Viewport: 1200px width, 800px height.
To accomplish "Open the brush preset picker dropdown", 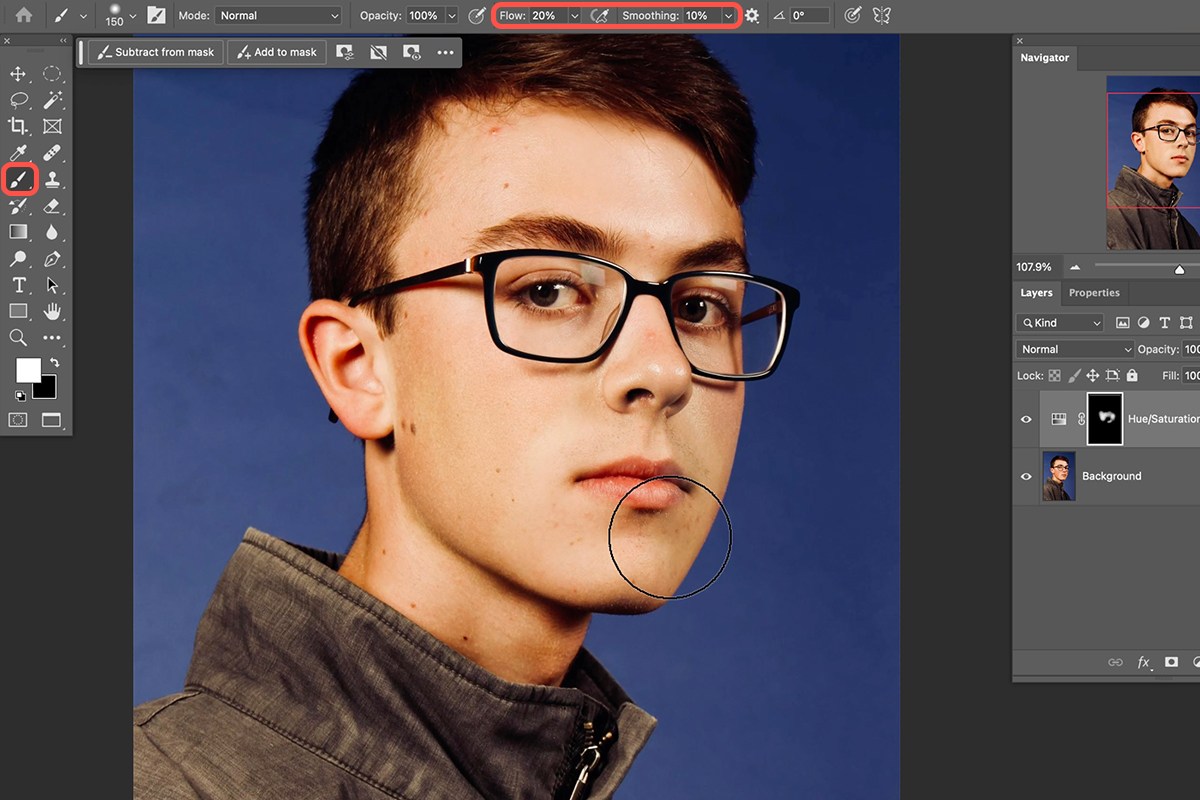I will (x=132, y=16).
